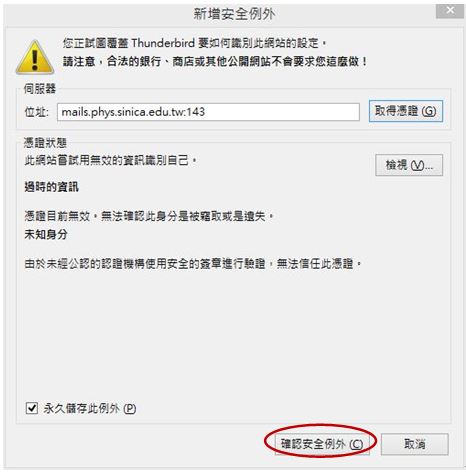Click the 永久儲存此例外 (P) label text
The image size is (466, 472).
coord(90,408)
